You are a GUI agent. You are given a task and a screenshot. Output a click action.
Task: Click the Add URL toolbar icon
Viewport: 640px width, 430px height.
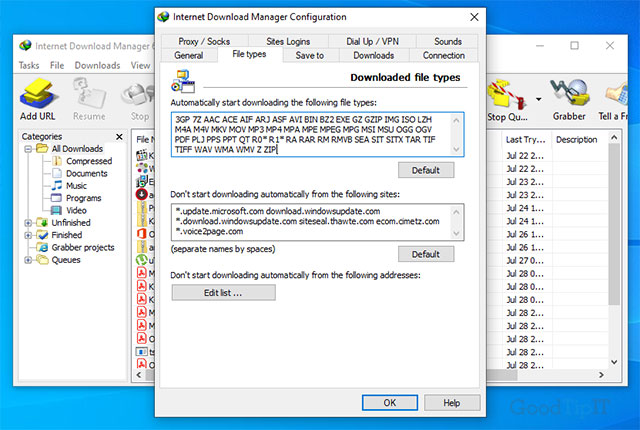pyautogui.click(x=38, y=99)
